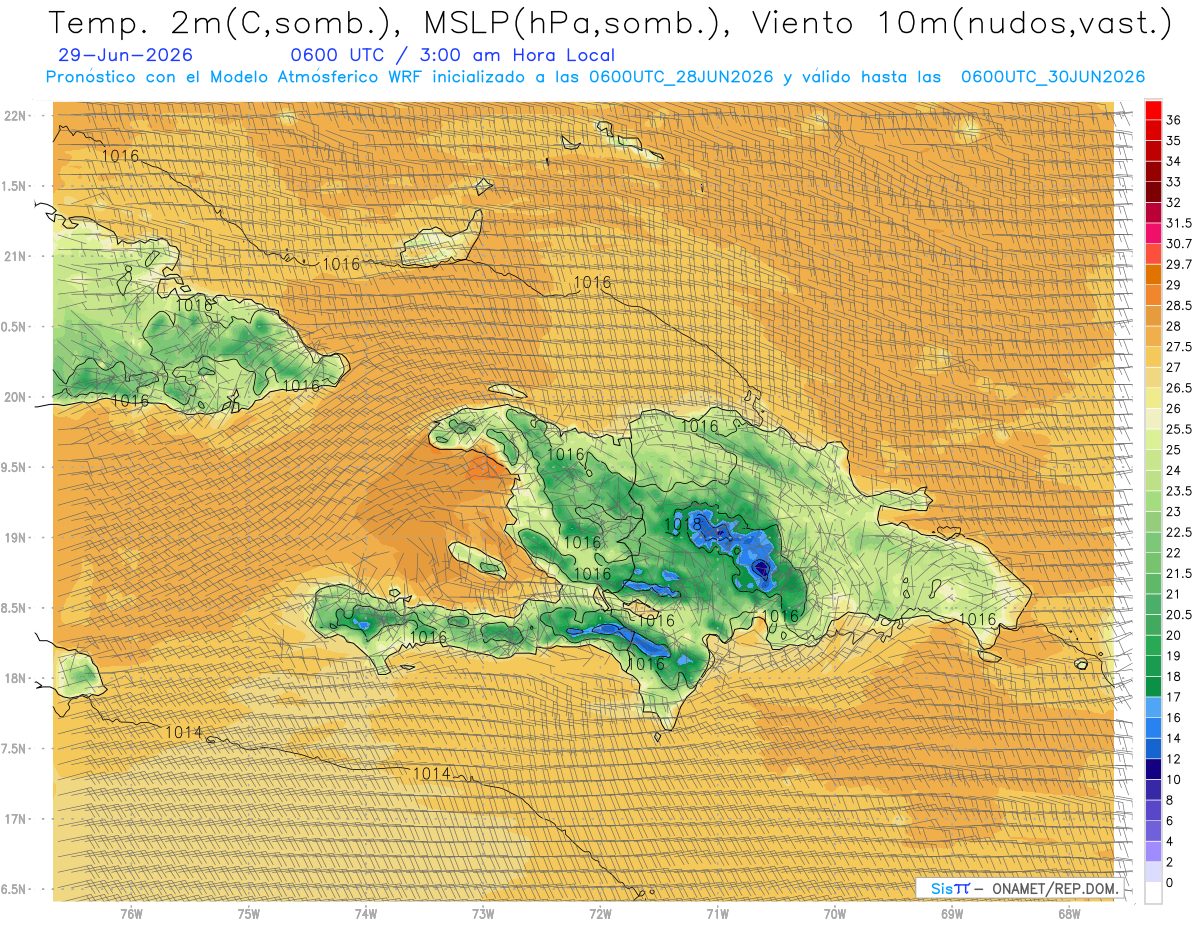The height and width of the screenshot is (927, 1200).
Task: Click the validity stamp '0600UTC_30JUN2026'
Action: (1052, 77)
